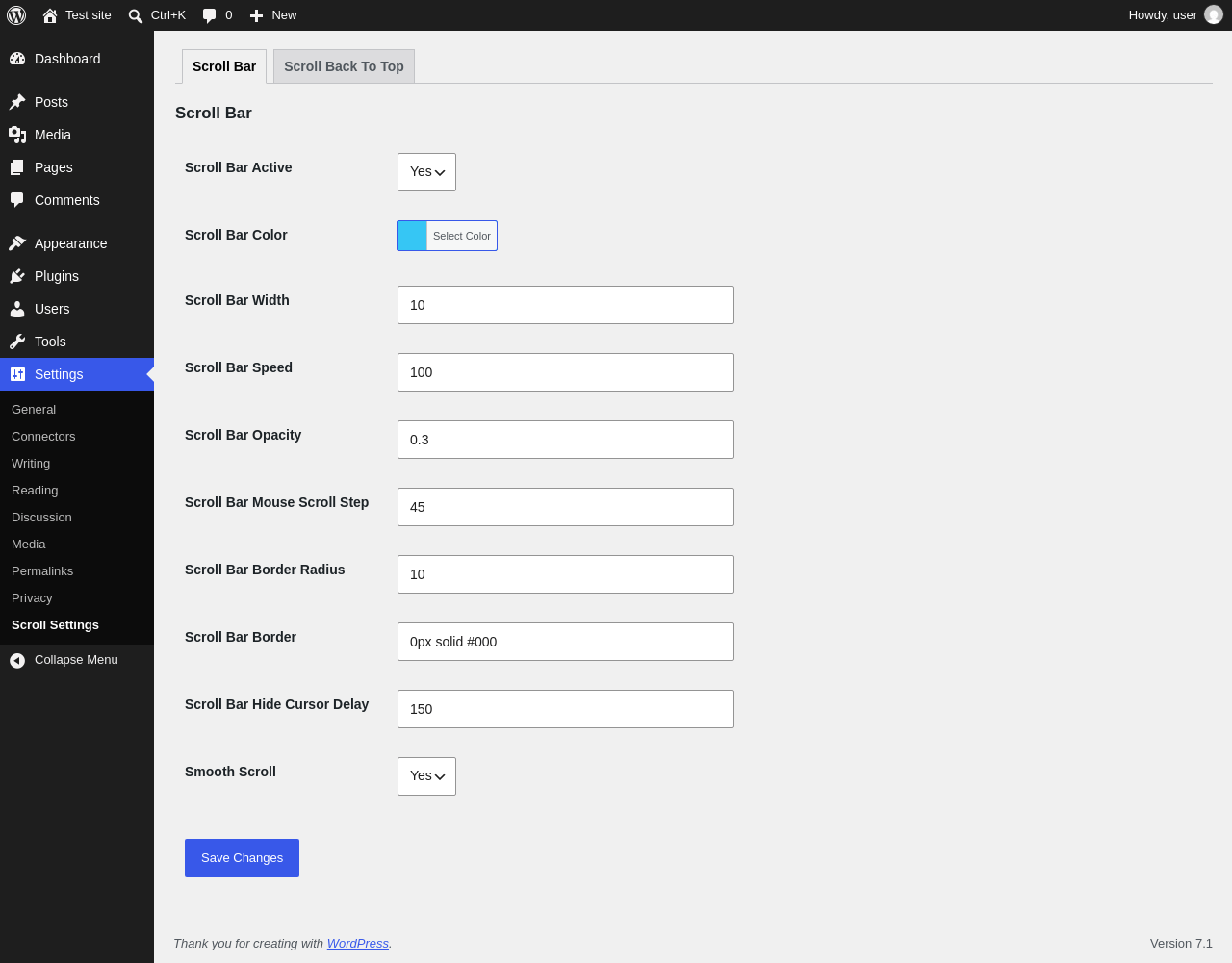Click the Dashboard gauge icon
This screenshot has width=1232, height=963.
coord(17,59)
